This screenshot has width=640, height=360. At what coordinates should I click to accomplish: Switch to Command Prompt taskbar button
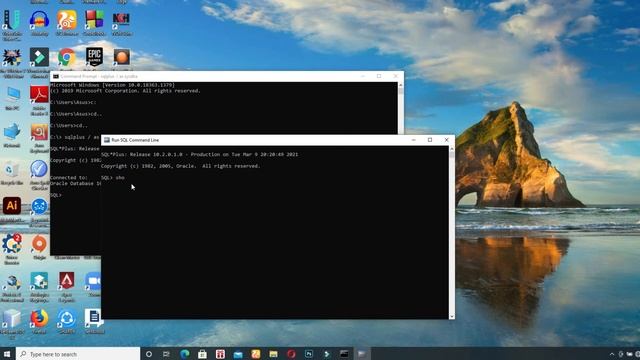coord(344,354)
